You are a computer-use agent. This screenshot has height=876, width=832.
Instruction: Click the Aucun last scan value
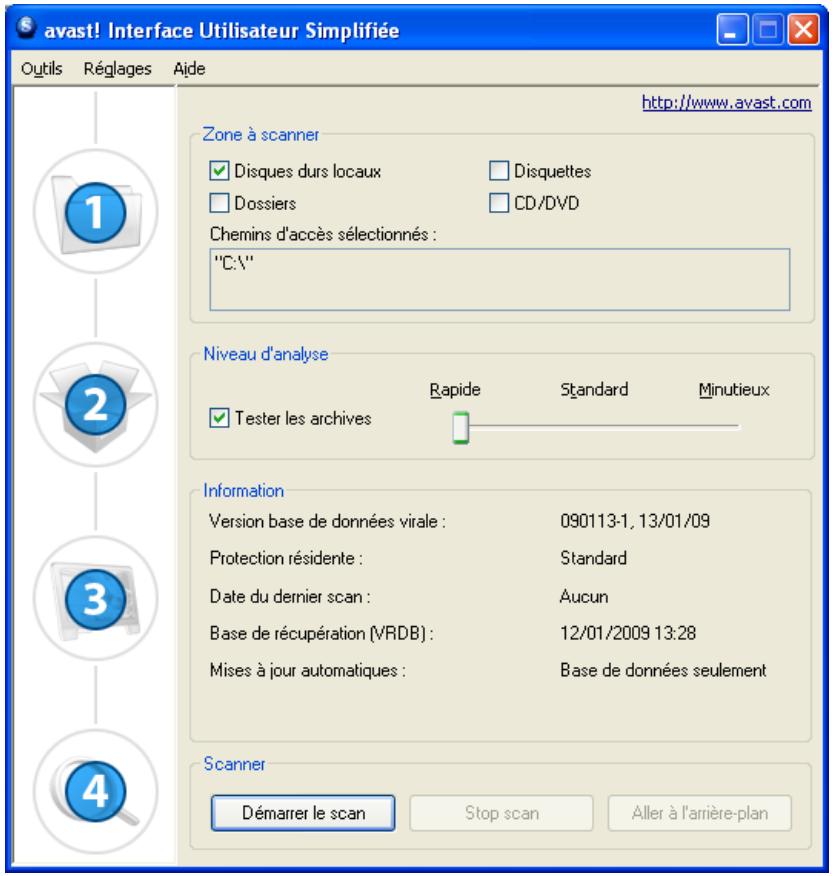pyautogui.click(x=584, y=596)
